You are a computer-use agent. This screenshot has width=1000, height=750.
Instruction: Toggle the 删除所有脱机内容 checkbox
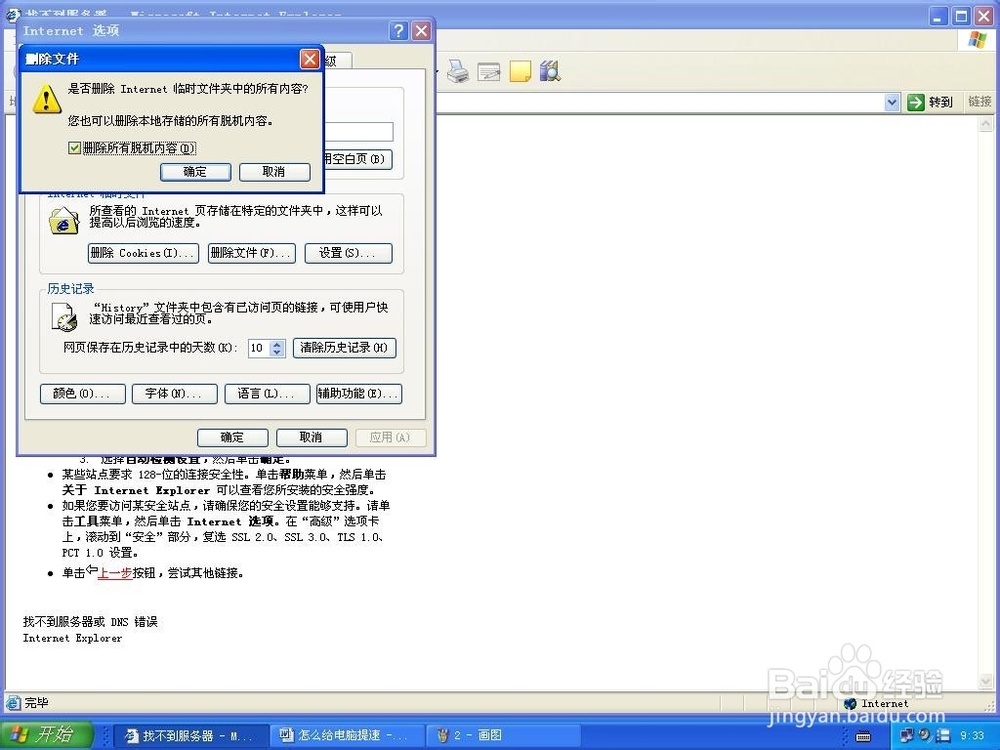74,148
